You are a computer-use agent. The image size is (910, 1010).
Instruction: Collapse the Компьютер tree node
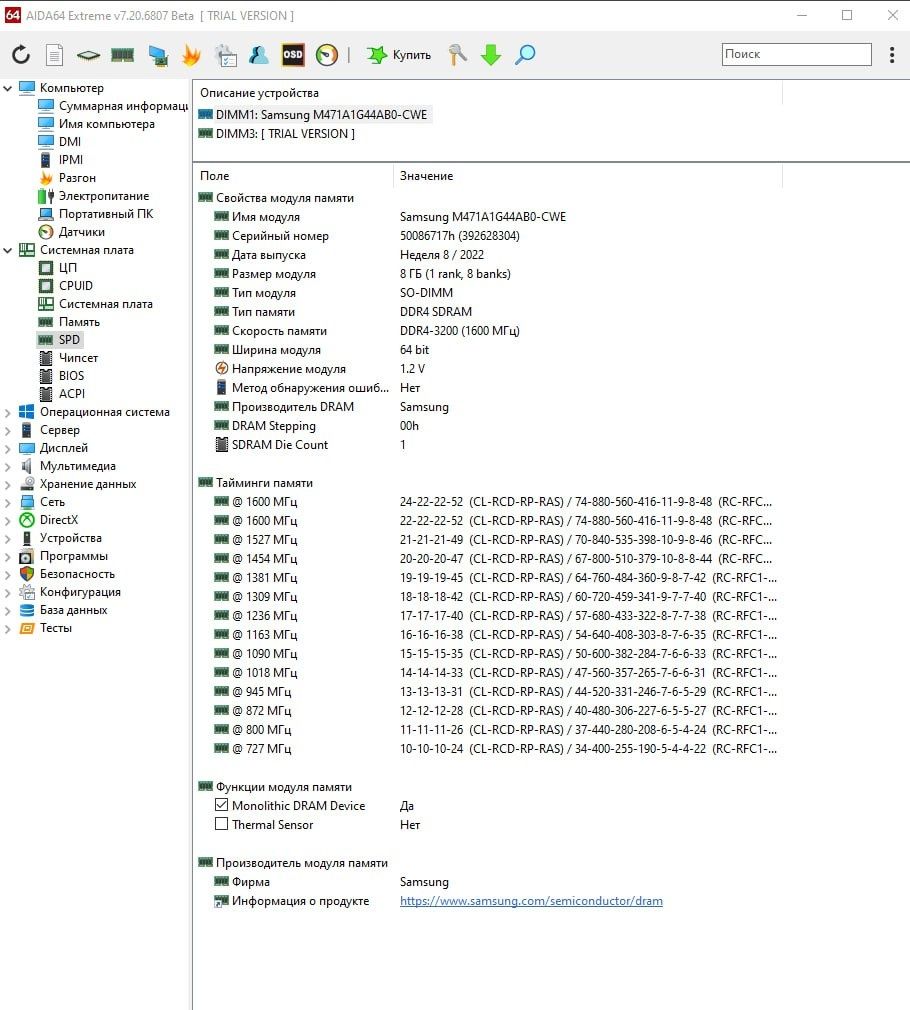click(8, 88)
